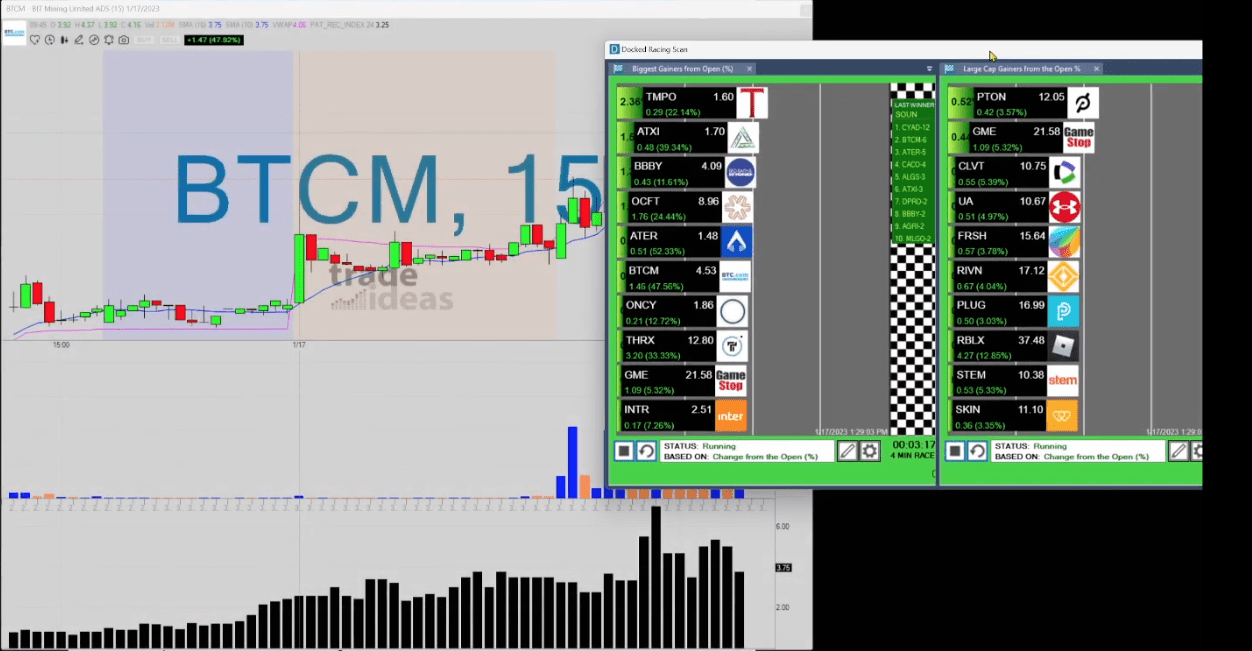
Task: Click the Docked Racing Scan title bar
Action: coord(904,49)
